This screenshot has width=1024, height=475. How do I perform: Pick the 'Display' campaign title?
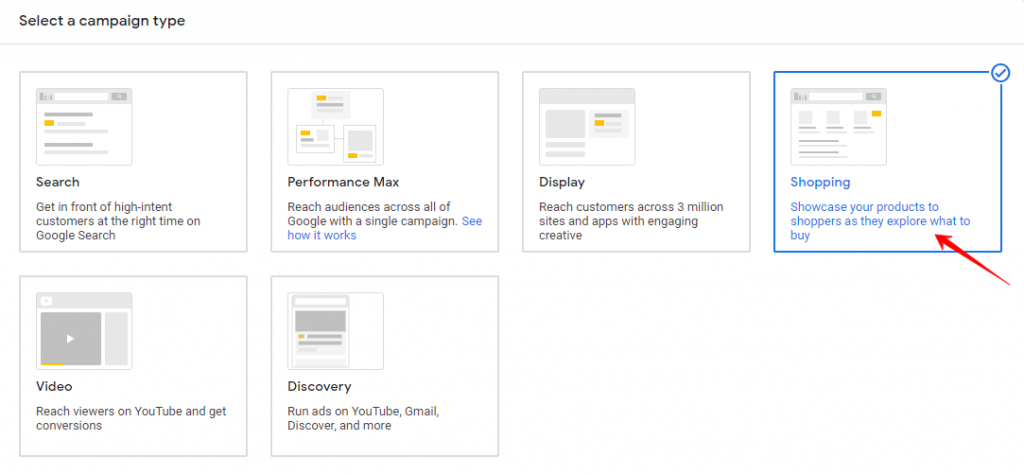(562, 182)
